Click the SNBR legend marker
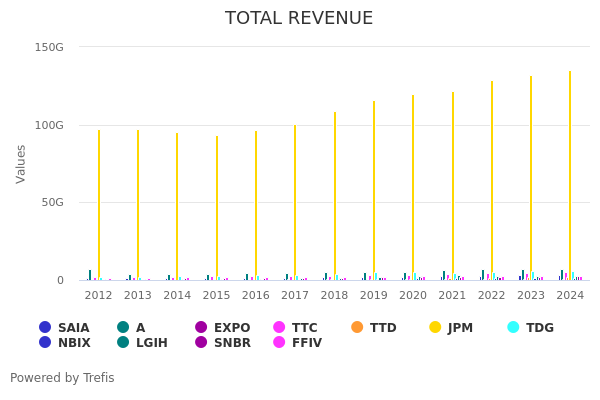This screenshot has width=600, height=400. point(201,343)
